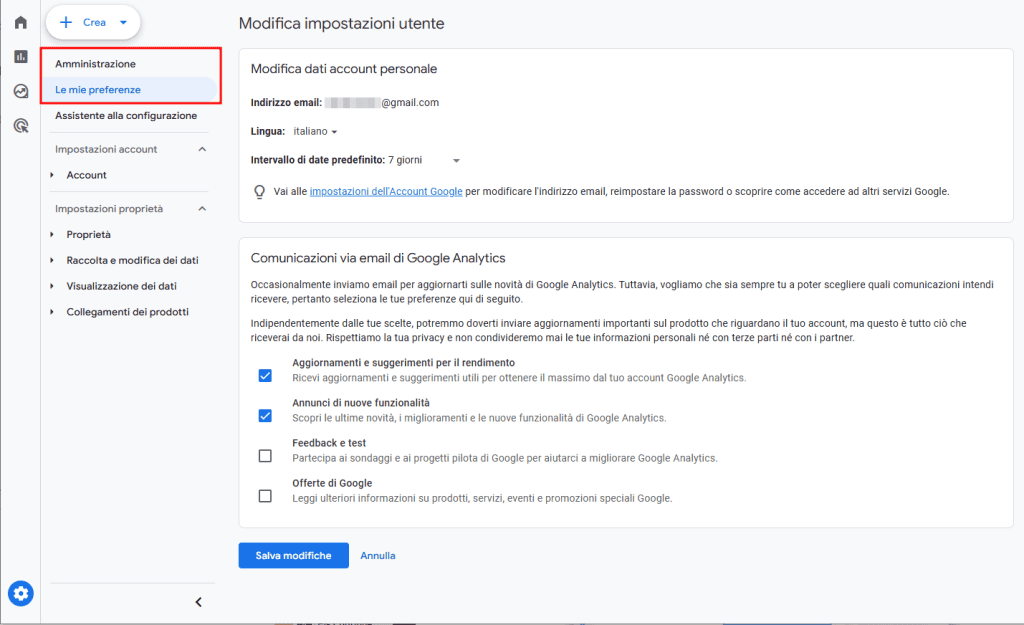This screenshot has height=625, width=1024.
Task: Click the plus icon on Crea
Action: click(x=66, y=22)
